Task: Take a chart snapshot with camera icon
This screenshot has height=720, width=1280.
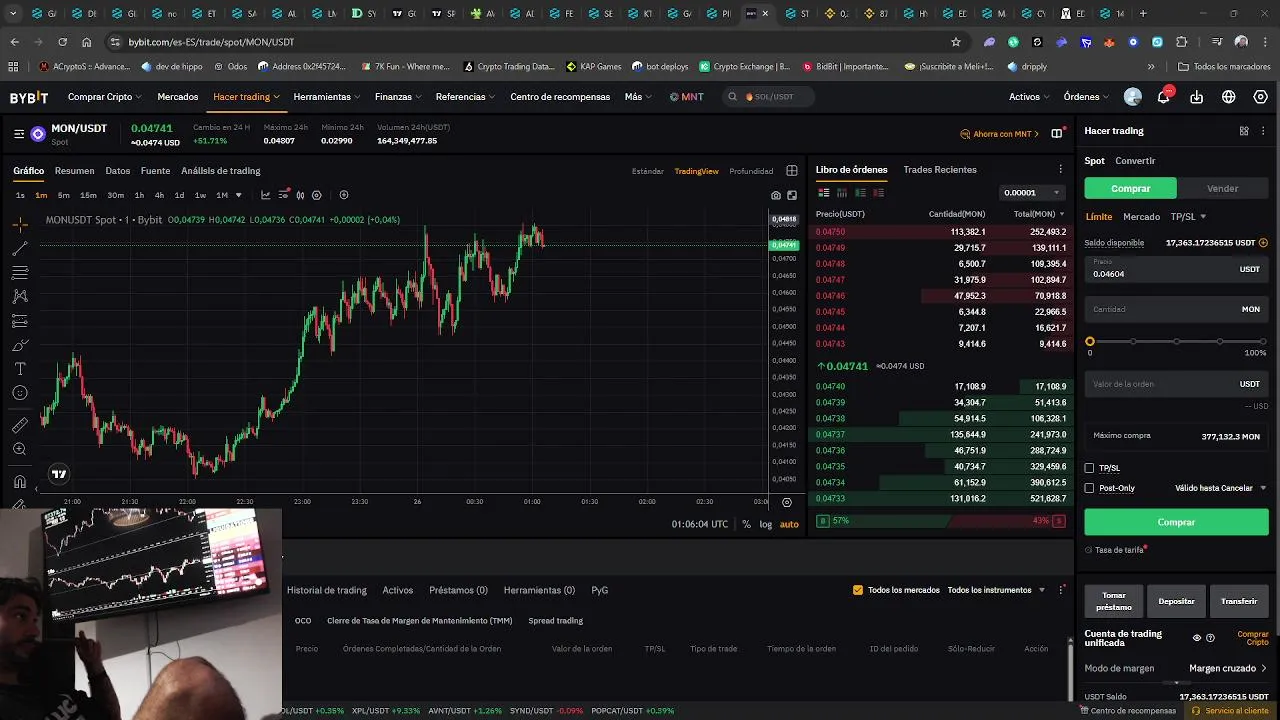Action: coord(776,195)
